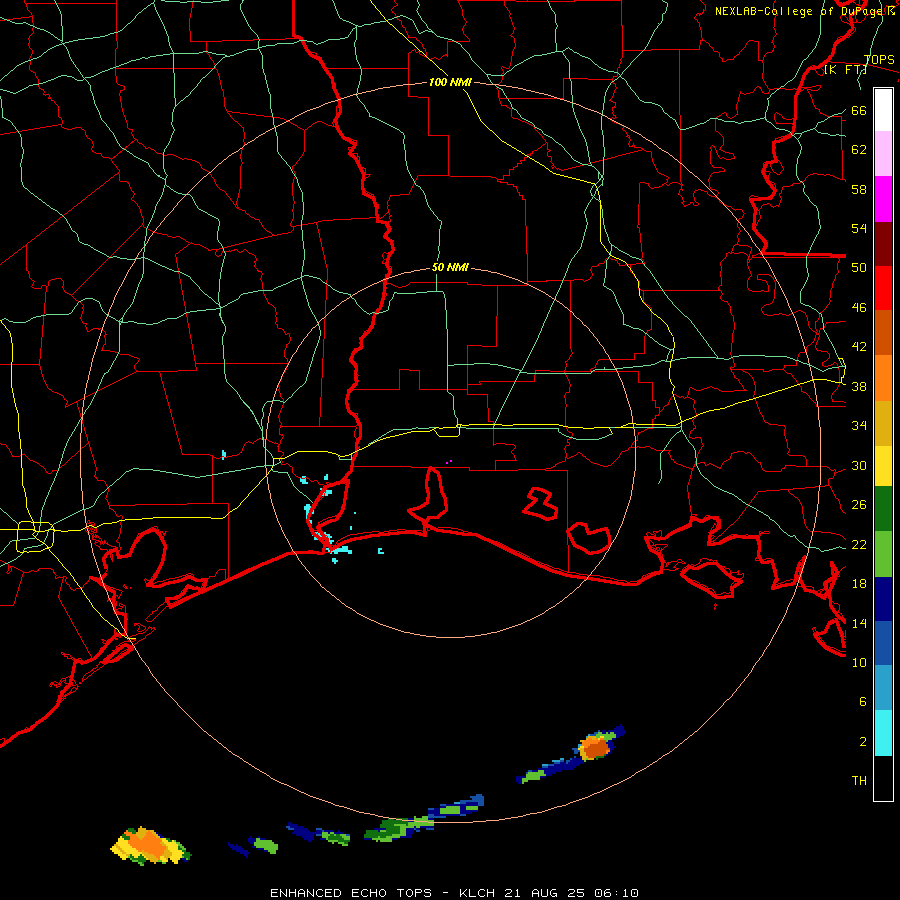Click the "42" legend value

(x=859, y=347)
